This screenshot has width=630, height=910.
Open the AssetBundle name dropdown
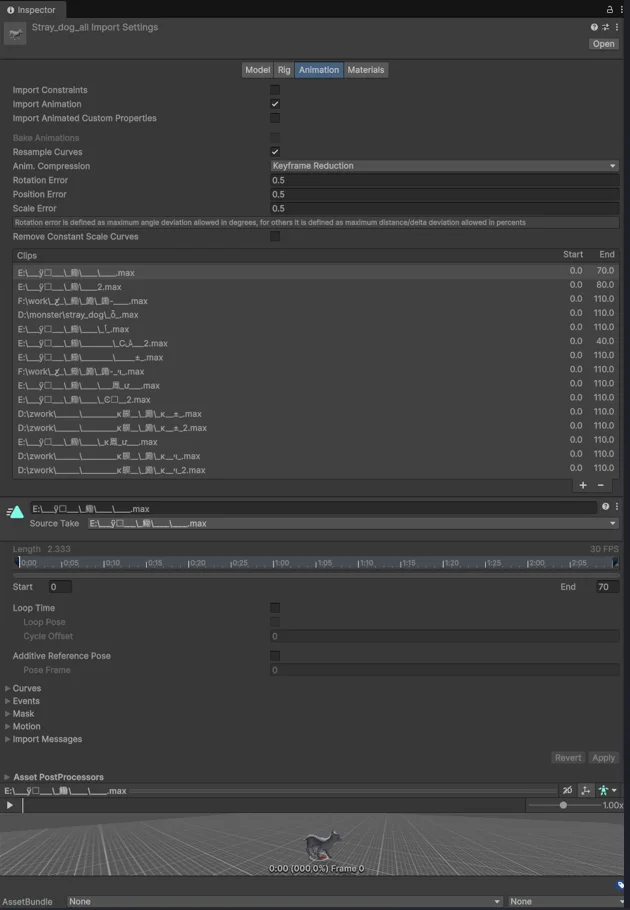pyautogui.click(x=284, y=901)
